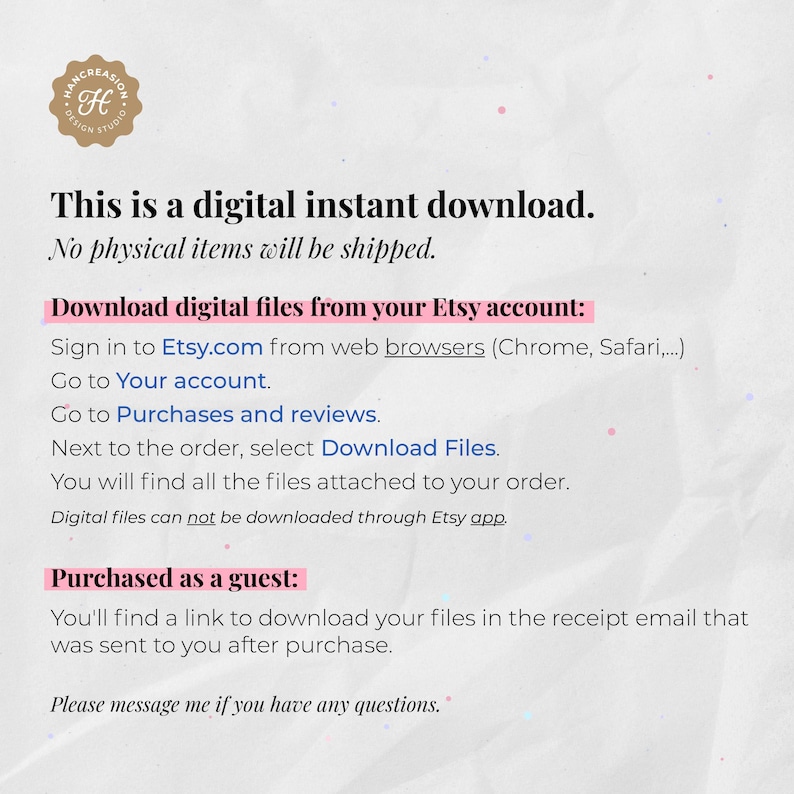The height and width of the screenshot is (794, 794).
Task: Click the Digital files can not be downloaded note
Action: [x=279, y=518]
